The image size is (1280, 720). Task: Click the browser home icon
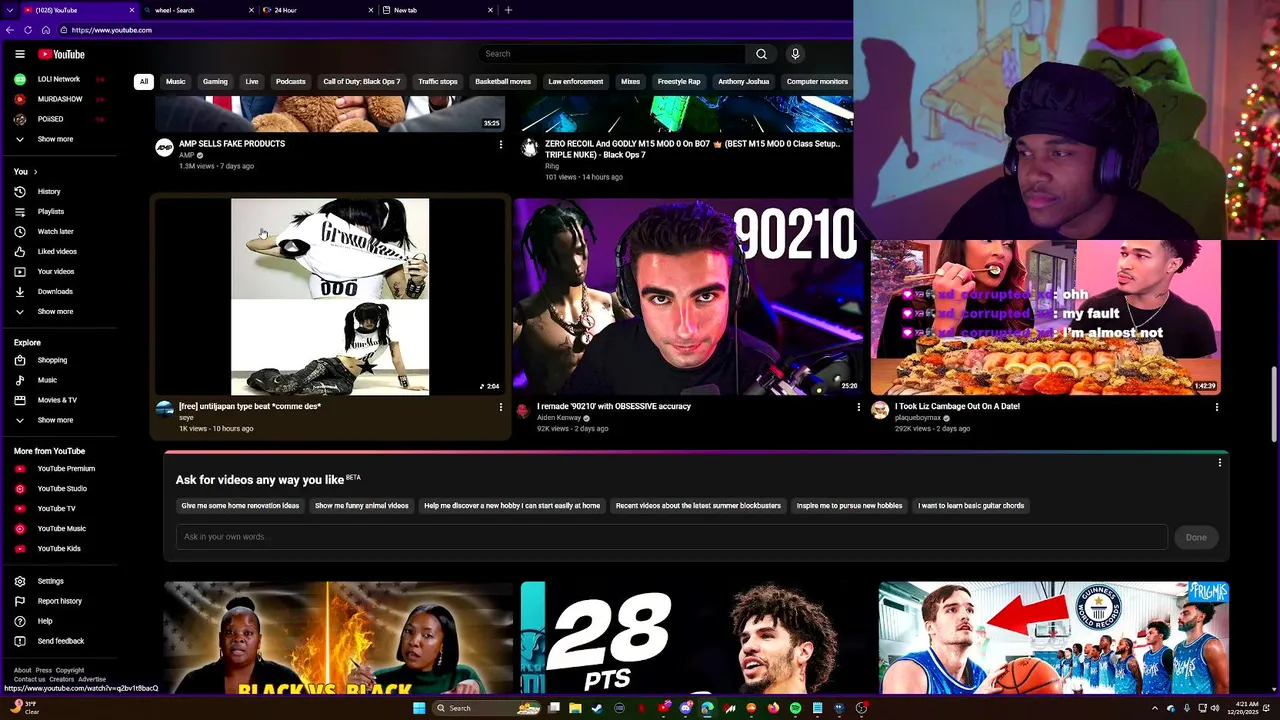[46, 30]
